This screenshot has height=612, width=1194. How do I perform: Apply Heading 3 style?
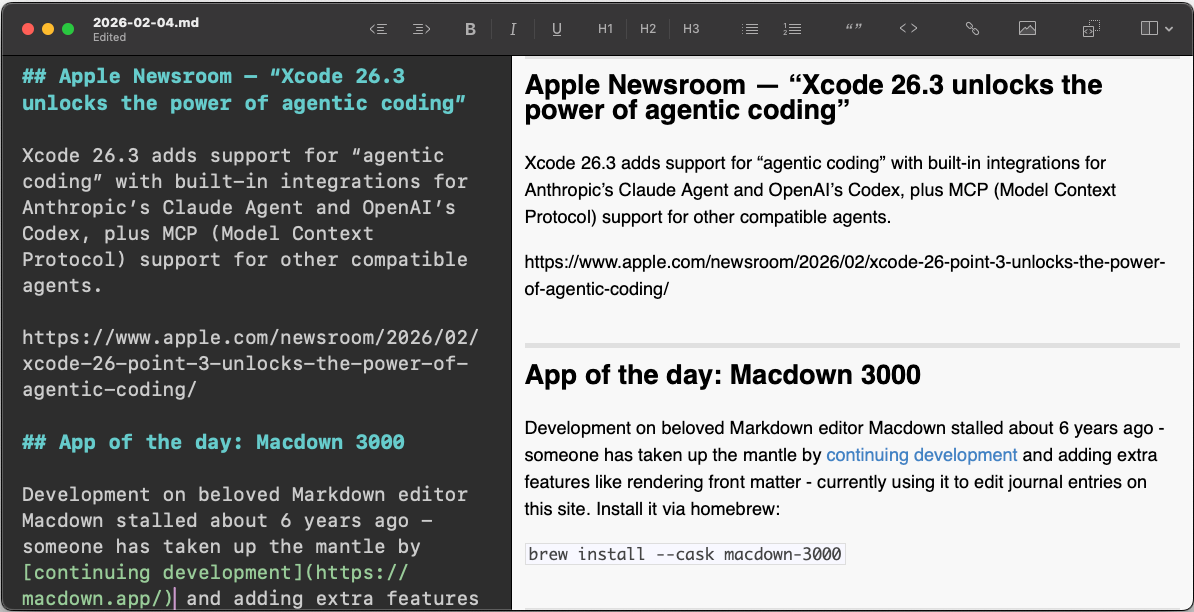(690, 29)
